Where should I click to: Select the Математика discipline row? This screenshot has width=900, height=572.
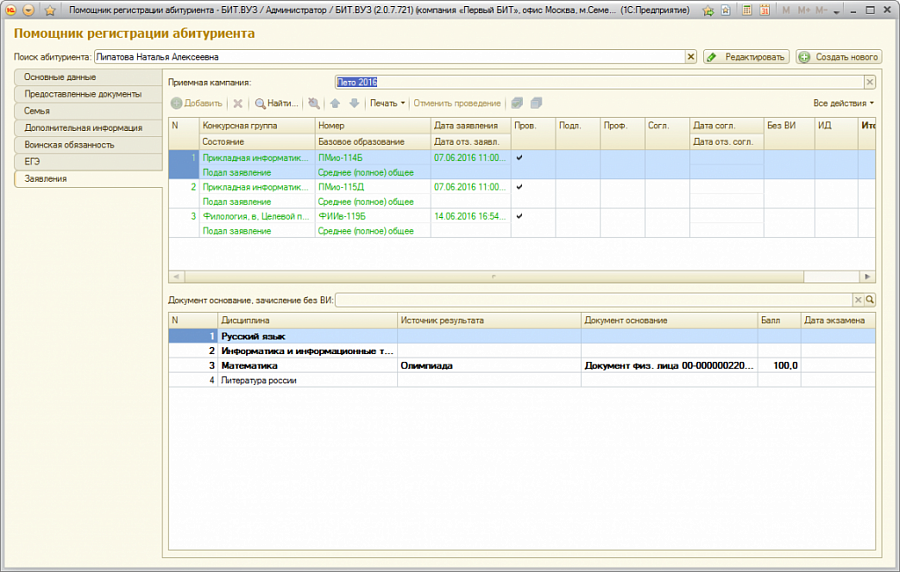pyautogui.click(x=522, y=365)
